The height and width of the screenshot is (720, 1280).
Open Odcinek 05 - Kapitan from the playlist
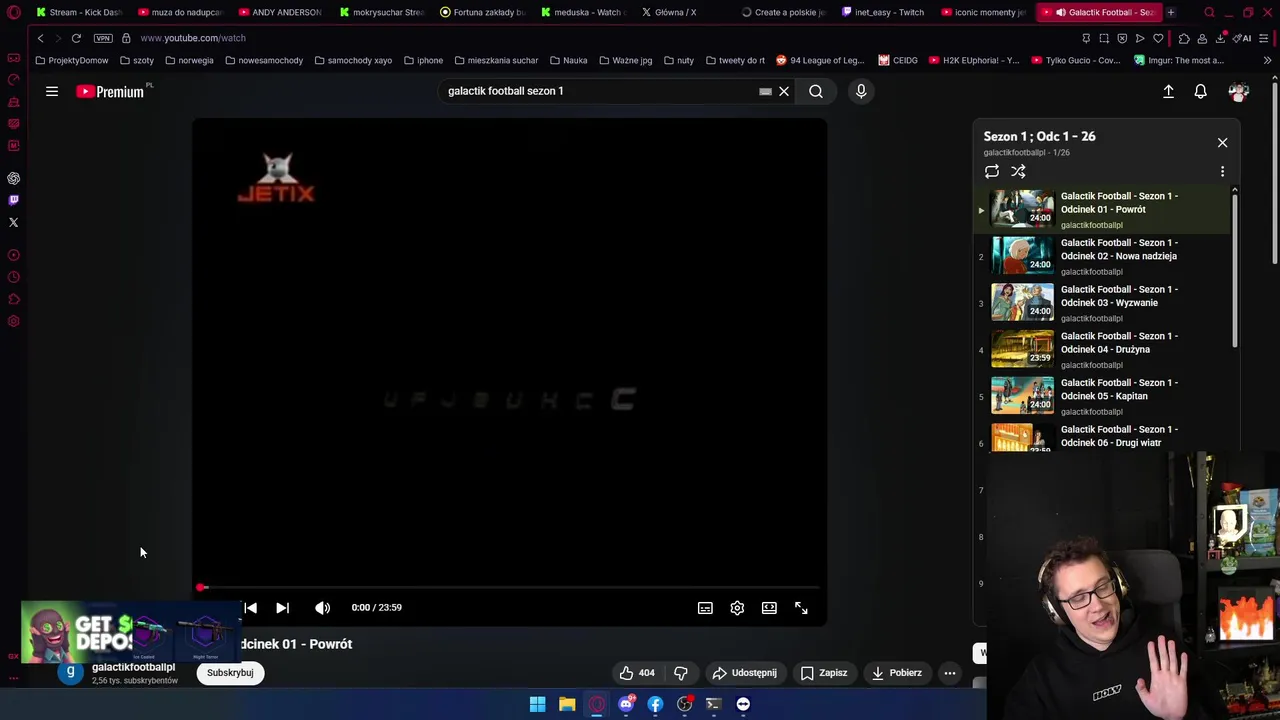(x=1105, y=396)
